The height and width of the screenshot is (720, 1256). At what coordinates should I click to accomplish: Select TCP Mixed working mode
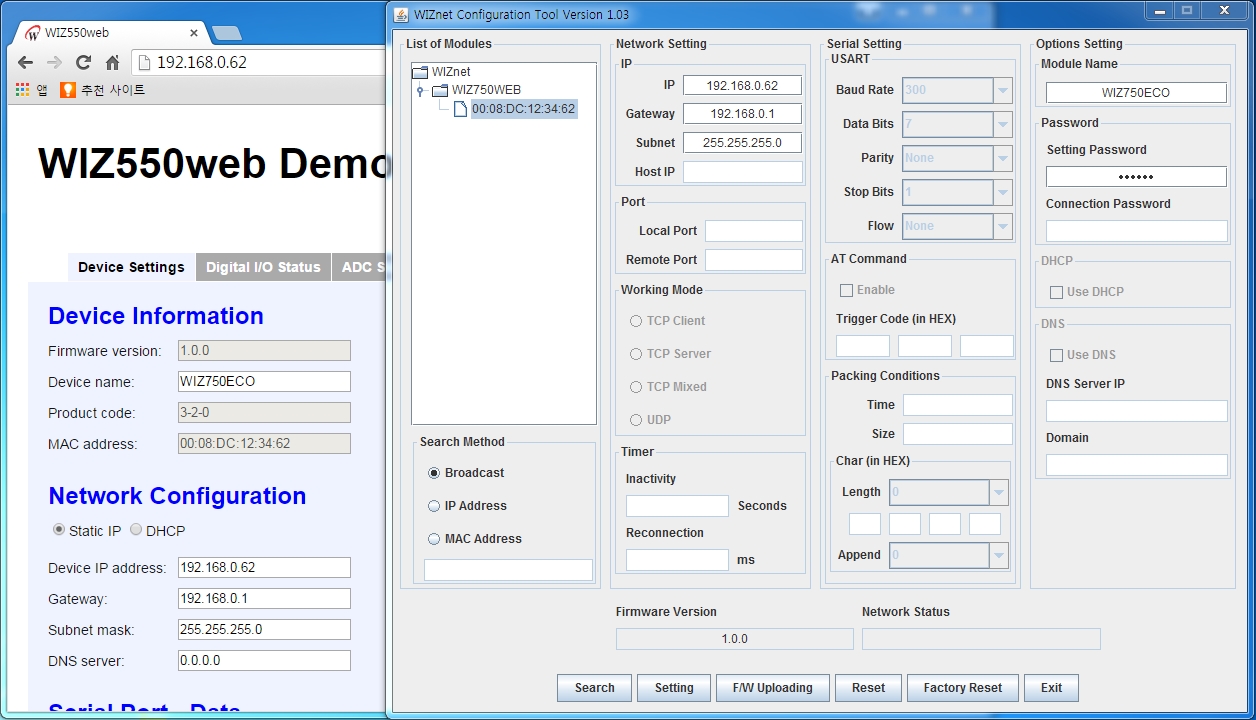636,387
